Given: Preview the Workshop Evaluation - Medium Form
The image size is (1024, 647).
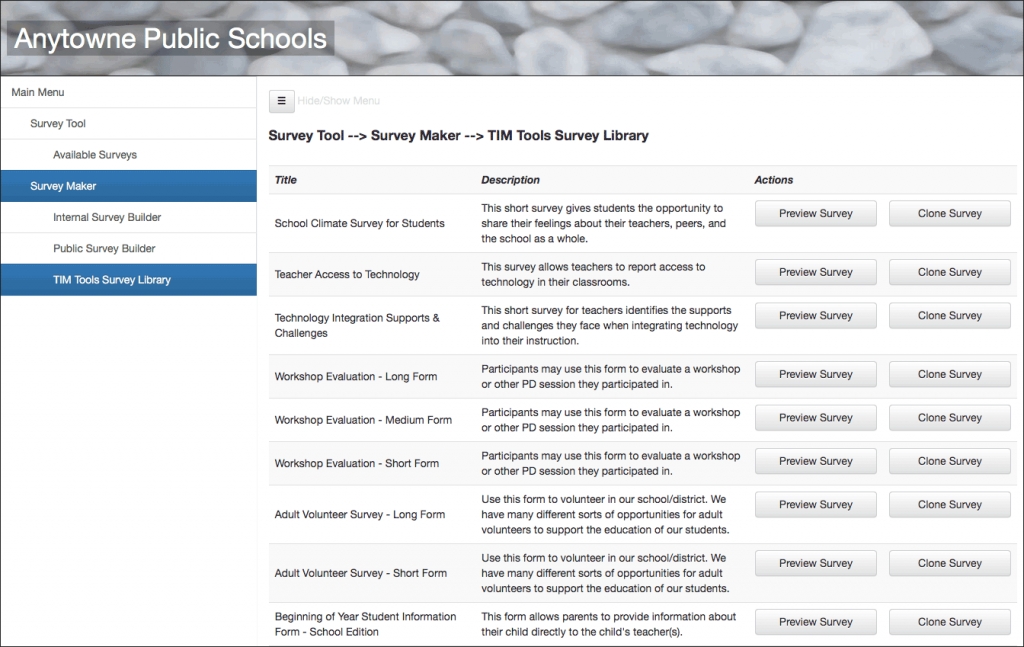Looking at the screenshot, I should point(815,417).
